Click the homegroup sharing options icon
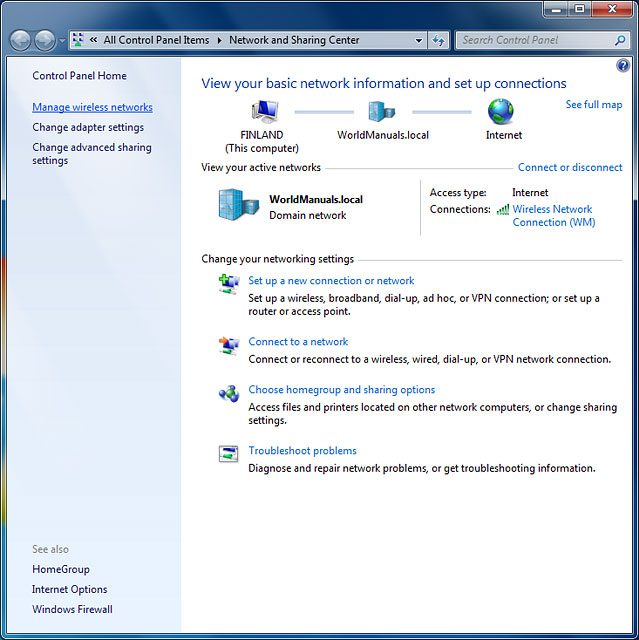The image size is (639, 640). pyautogui.click(x=229, y=393)
